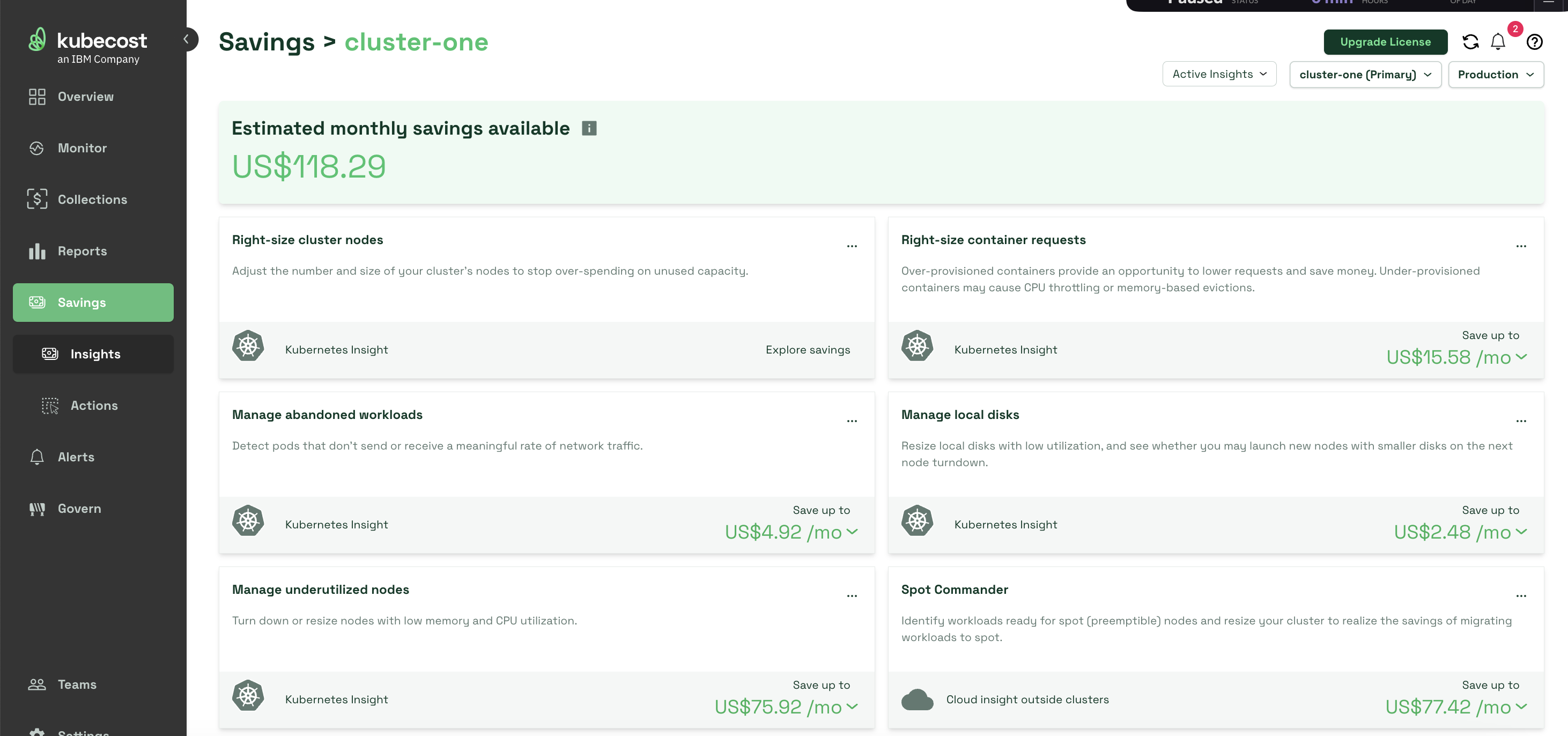Open the Production profile dropdown
The width and height of the screenshot is (1568, 736).
click(x=1495, y=75)
